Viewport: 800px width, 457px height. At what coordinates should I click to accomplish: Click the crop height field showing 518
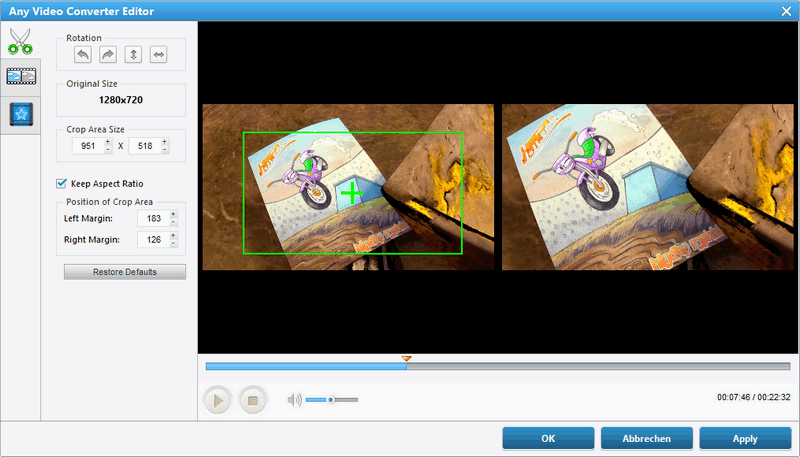pyautogui.click(x=145, y=146)
